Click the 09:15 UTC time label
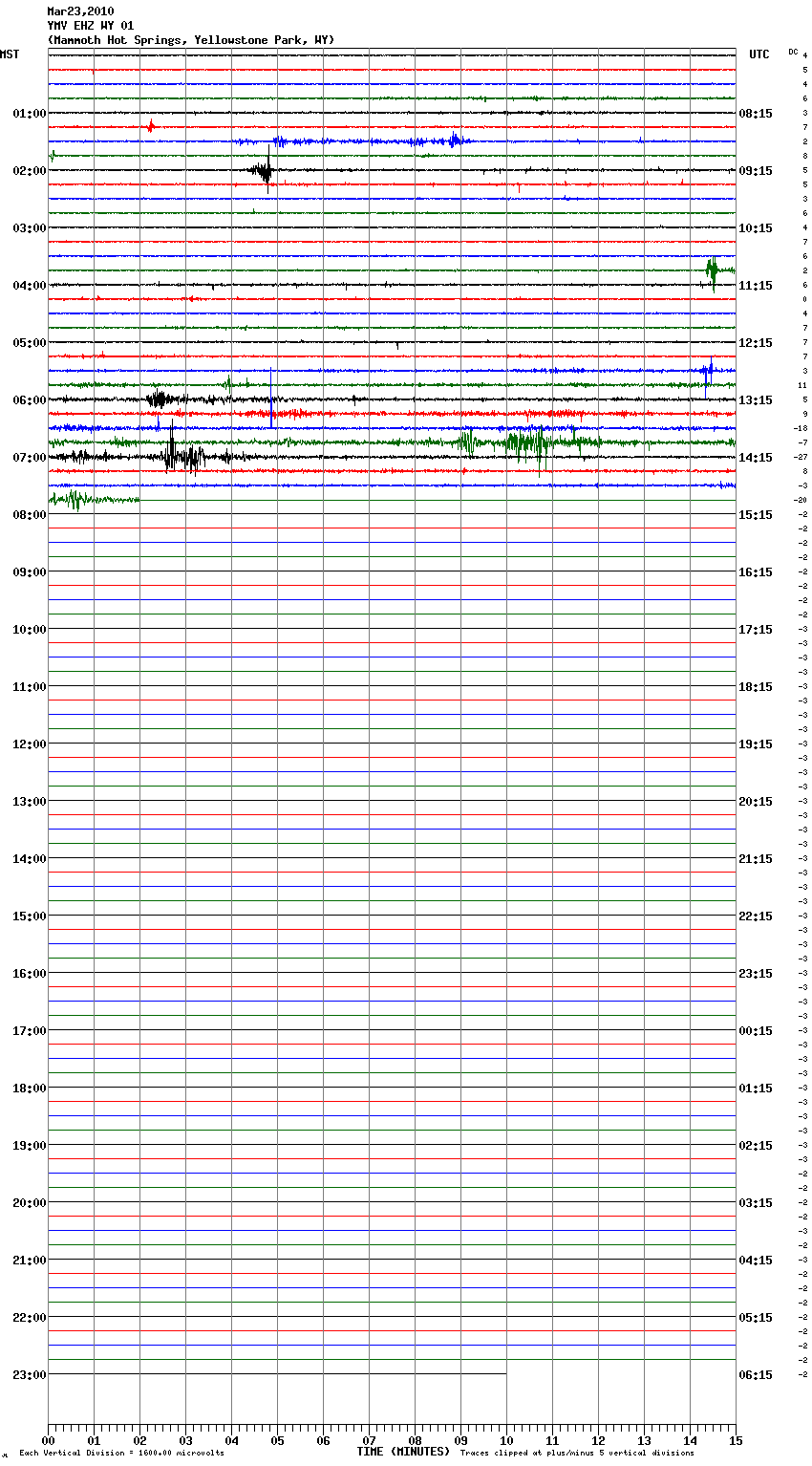Viewport: 812px width, 1466px height. pyautogui.click(x=756, y=171)
